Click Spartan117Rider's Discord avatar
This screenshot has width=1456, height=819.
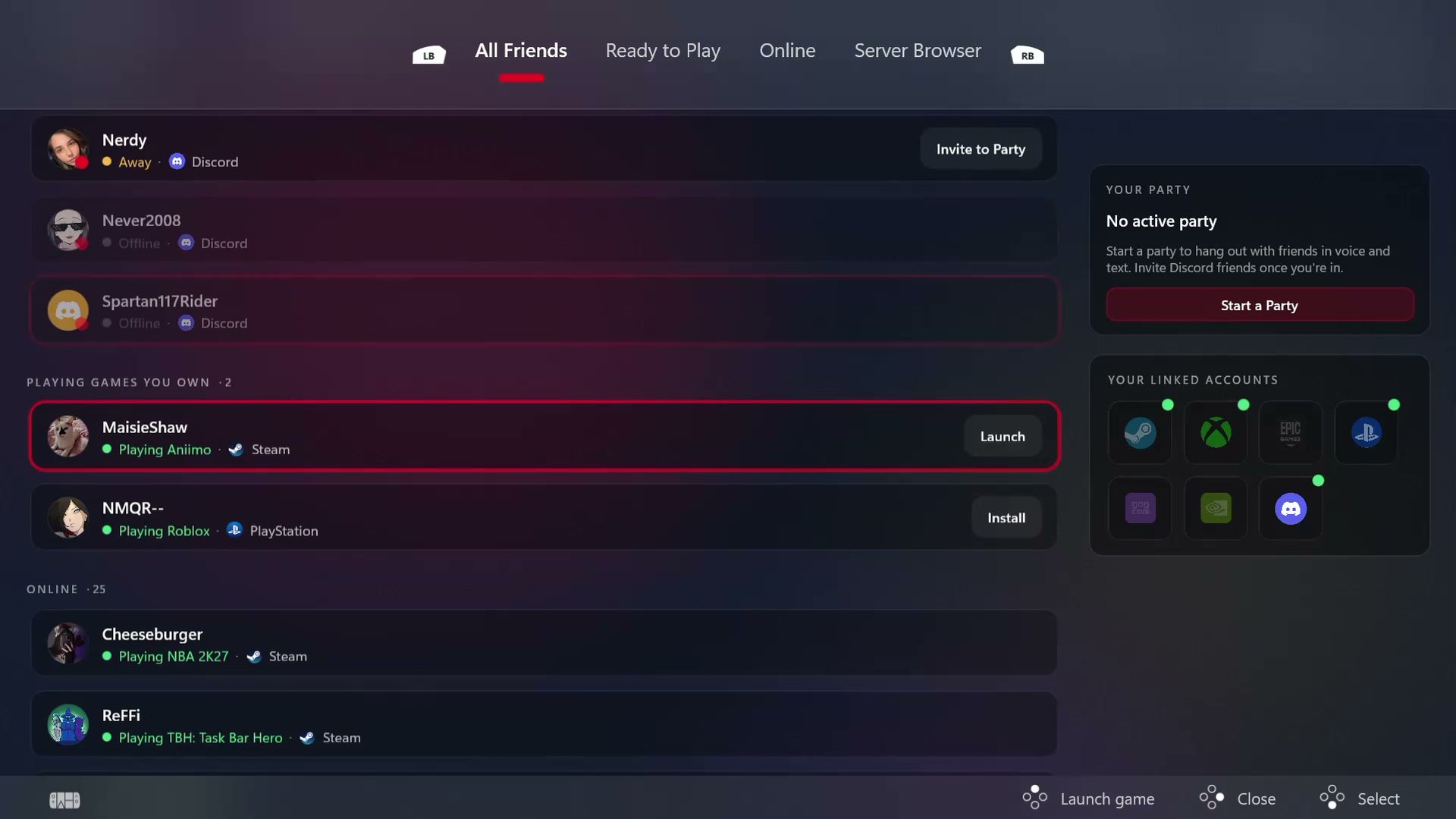click(67, 310)
